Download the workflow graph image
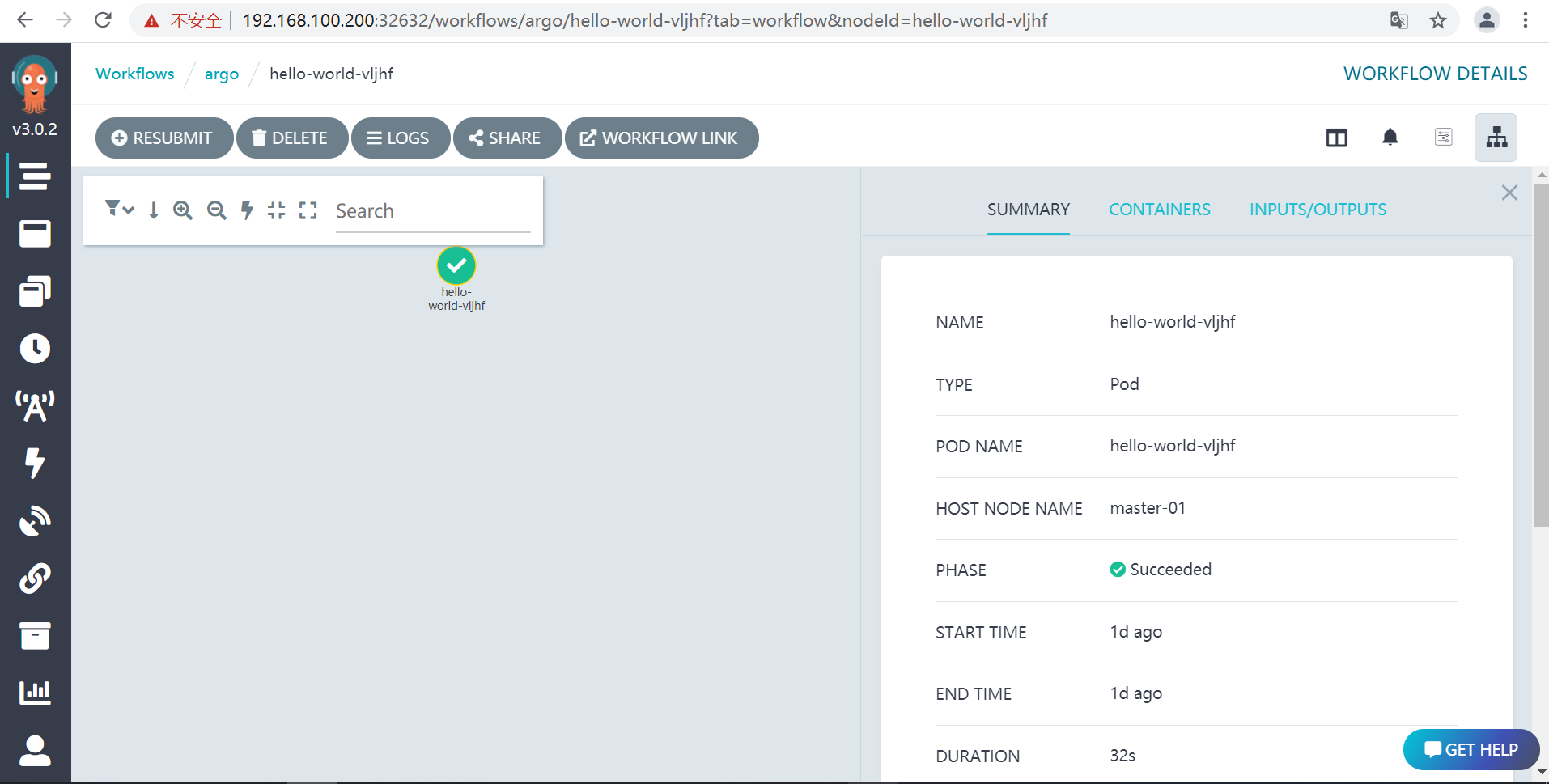 tap(153, 210)
